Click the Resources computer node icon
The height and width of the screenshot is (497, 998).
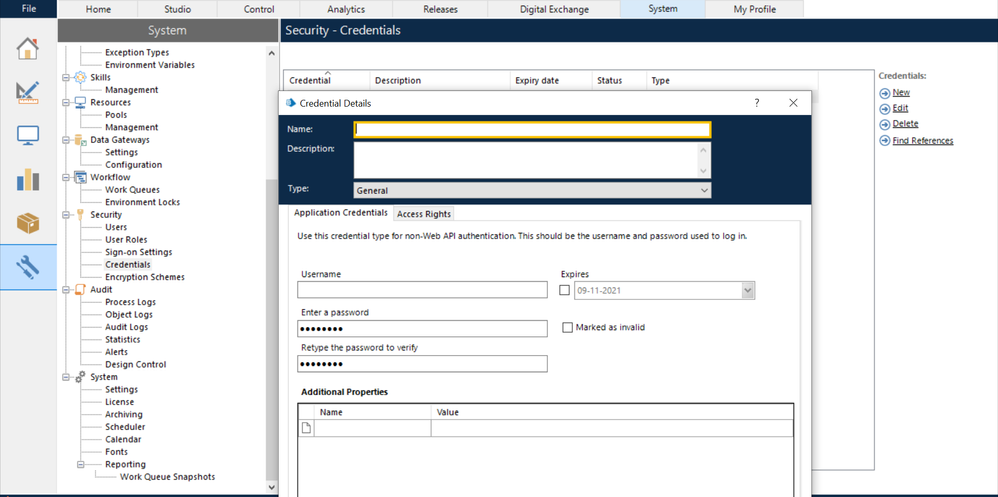[80, 102]
